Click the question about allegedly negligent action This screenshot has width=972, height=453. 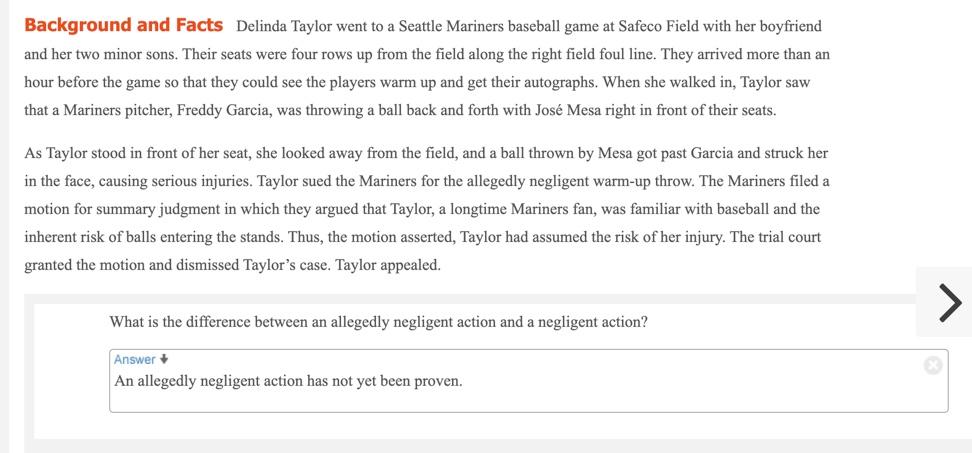tap(378, 322)
